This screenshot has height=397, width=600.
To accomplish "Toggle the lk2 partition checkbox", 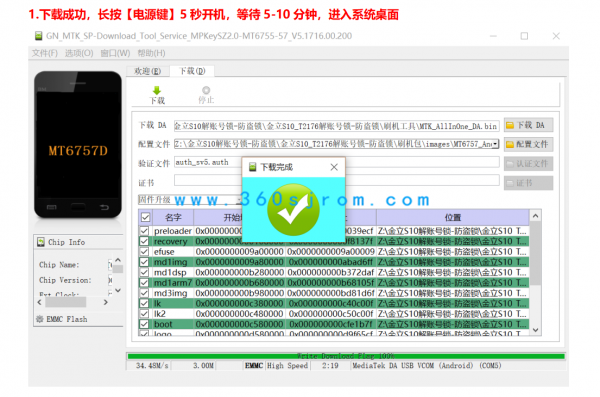I will [144, 314].
